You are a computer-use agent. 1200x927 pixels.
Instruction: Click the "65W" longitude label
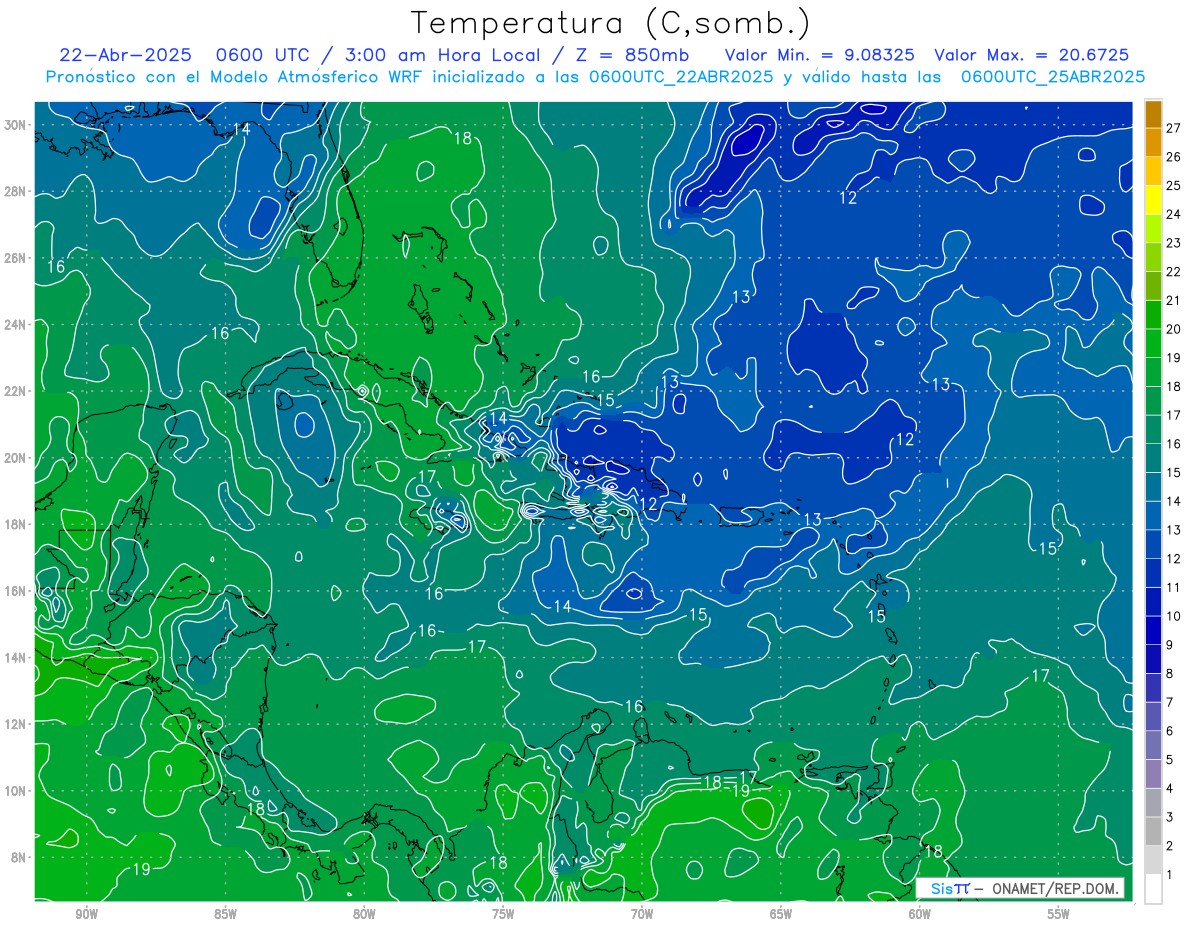tap(781, 914)
